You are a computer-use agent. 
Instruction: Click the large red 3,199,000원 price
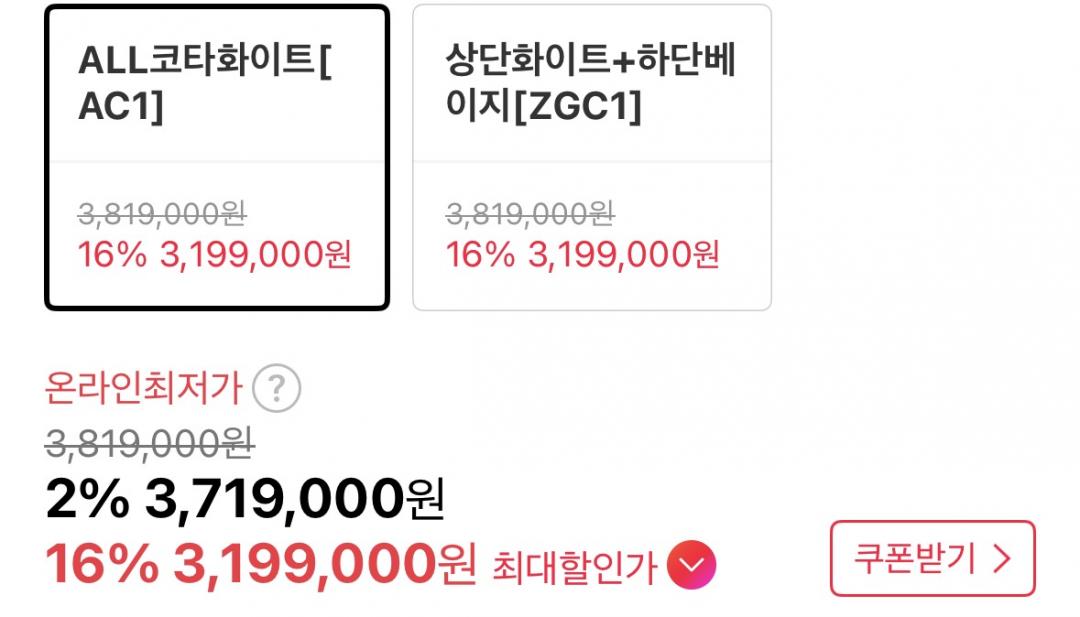(x=324, y=566)
